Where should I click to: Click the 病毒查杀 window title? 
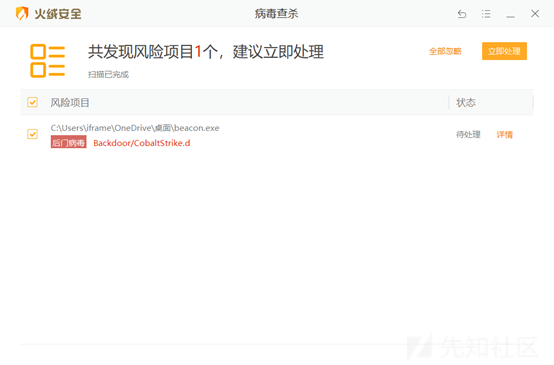[277, 14]
